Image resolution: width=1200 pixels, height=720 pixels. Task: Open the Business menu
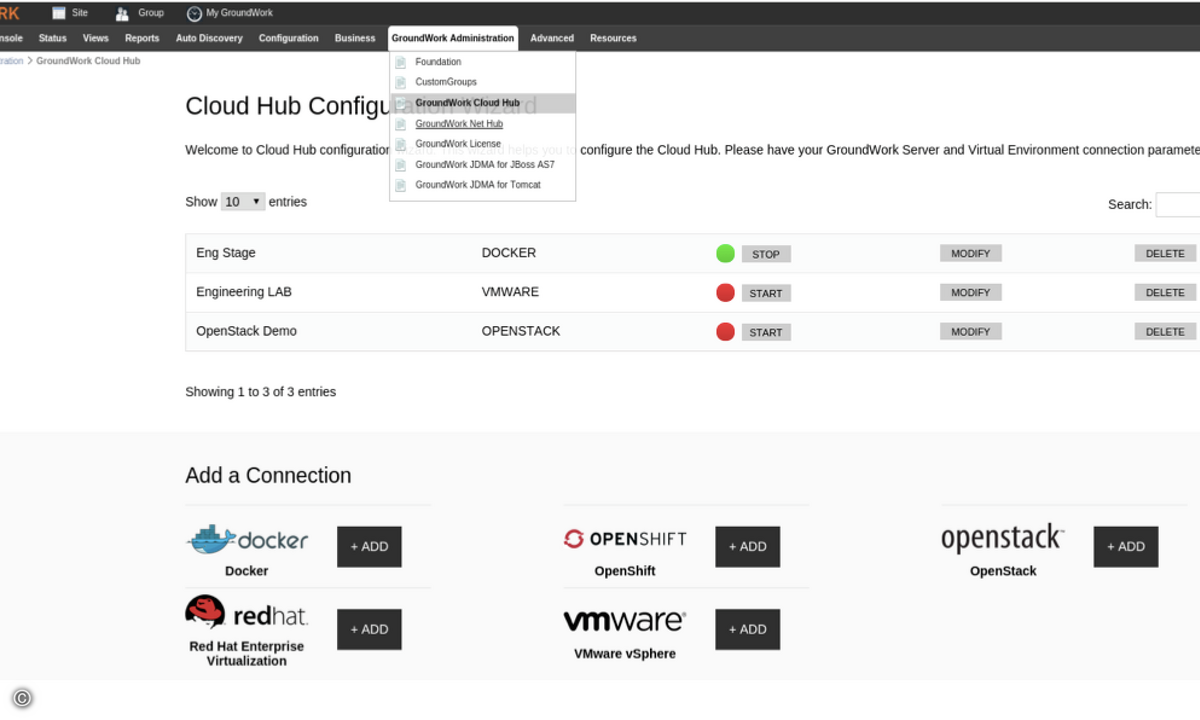pos(355,38)
